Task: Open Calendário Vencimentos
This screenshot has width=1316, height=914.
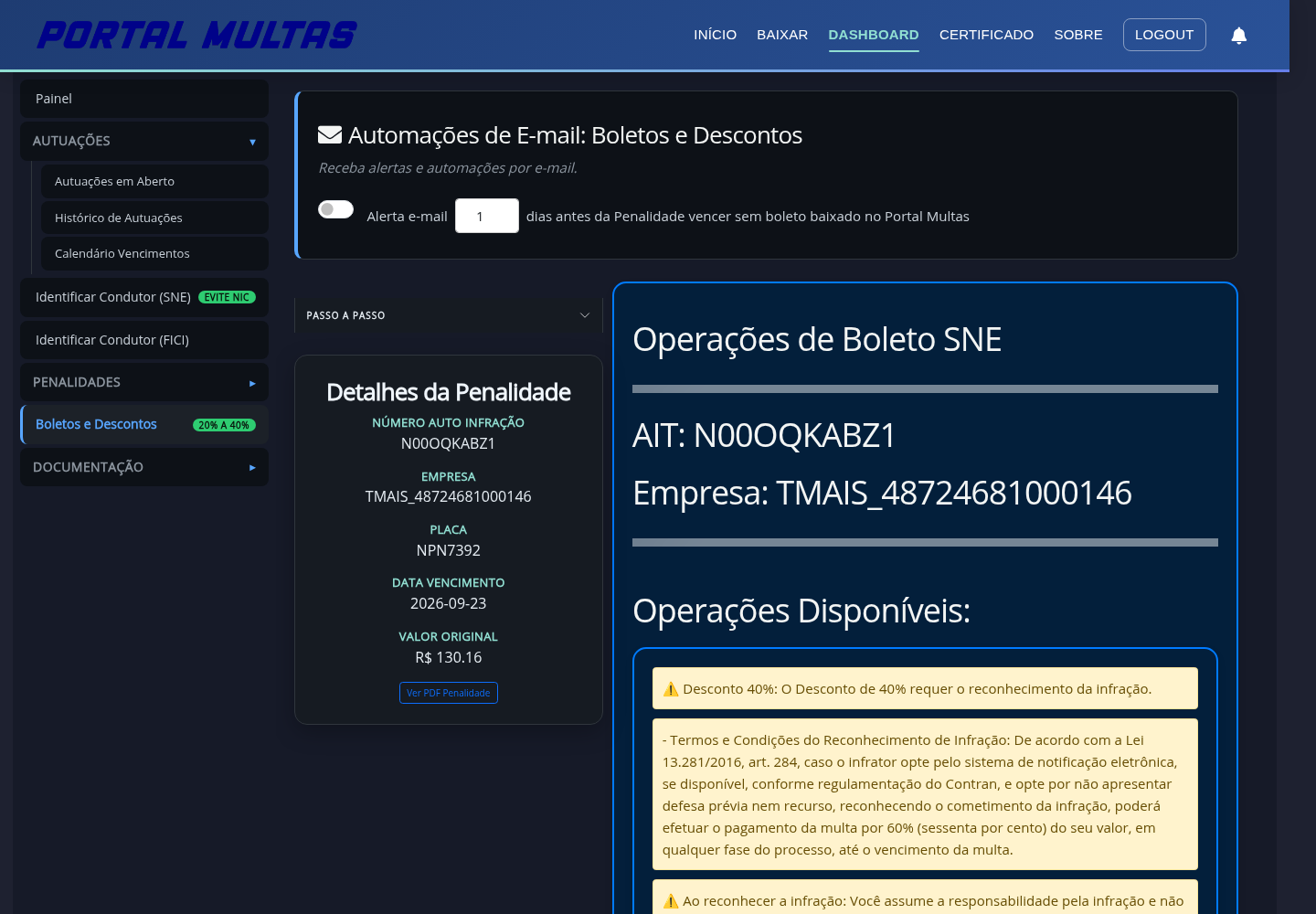Action: (x=154, y=253)
